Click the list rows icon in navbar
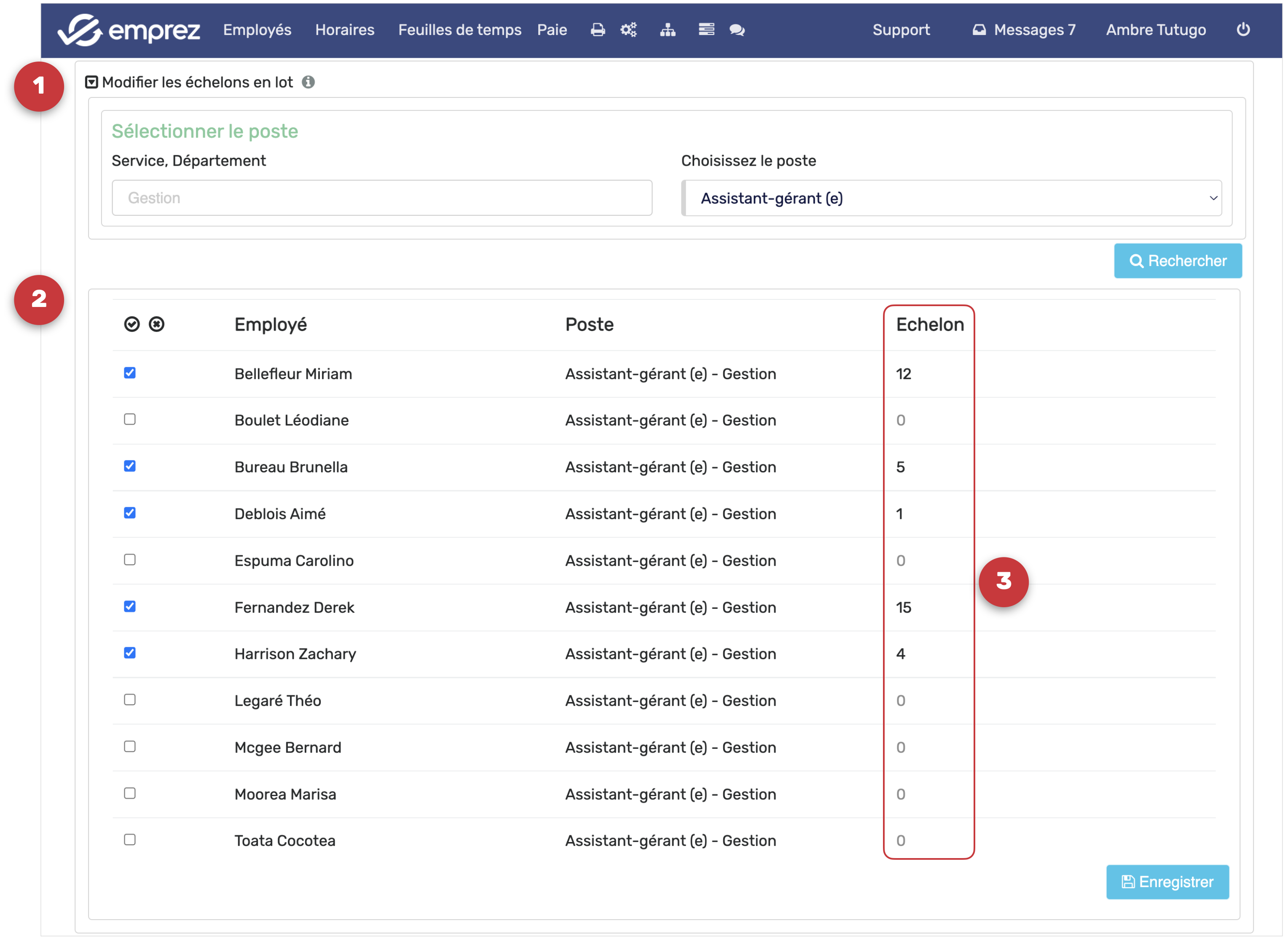The height and width of the screenshot is (942, 1288). [x=706, y=30]
